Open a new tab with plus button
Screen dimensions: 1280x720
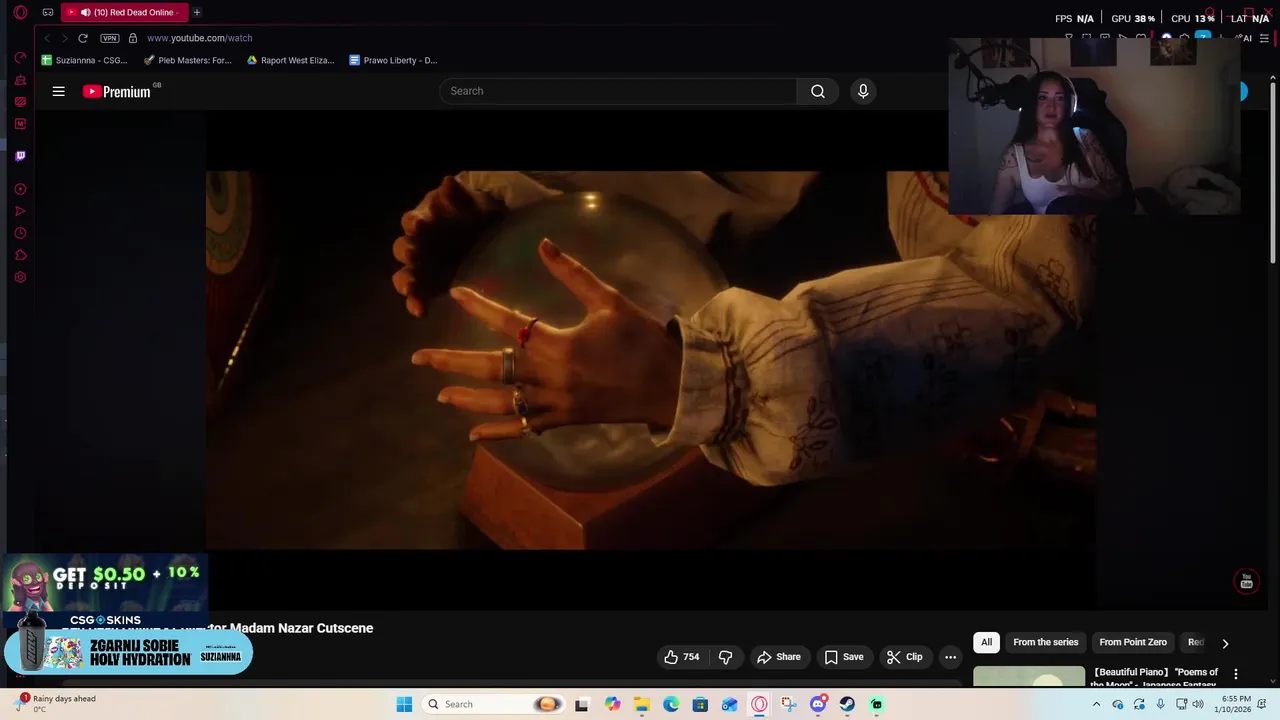pos(197,12)
